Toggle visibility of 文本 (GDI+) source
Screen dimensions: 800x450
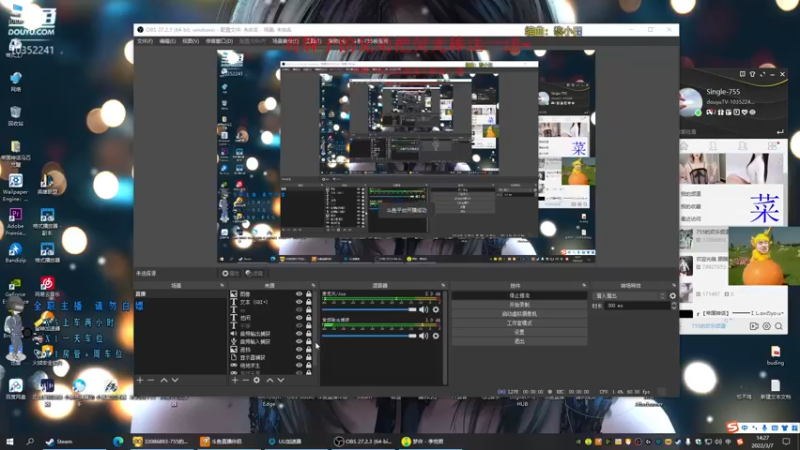click(x=299, y=302)
